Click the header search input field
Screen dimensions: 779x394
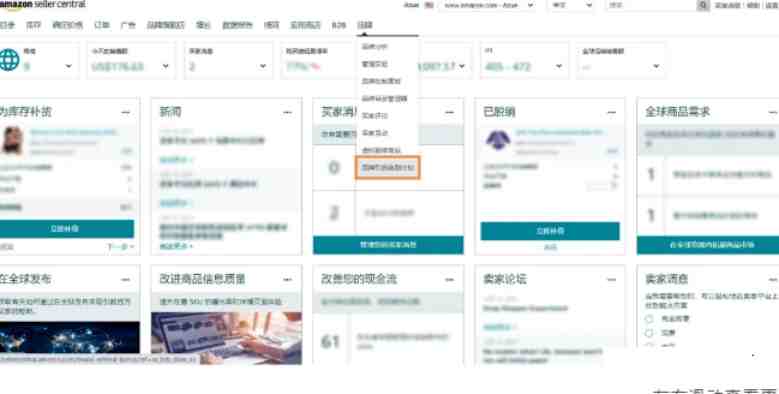click(651, 5)
